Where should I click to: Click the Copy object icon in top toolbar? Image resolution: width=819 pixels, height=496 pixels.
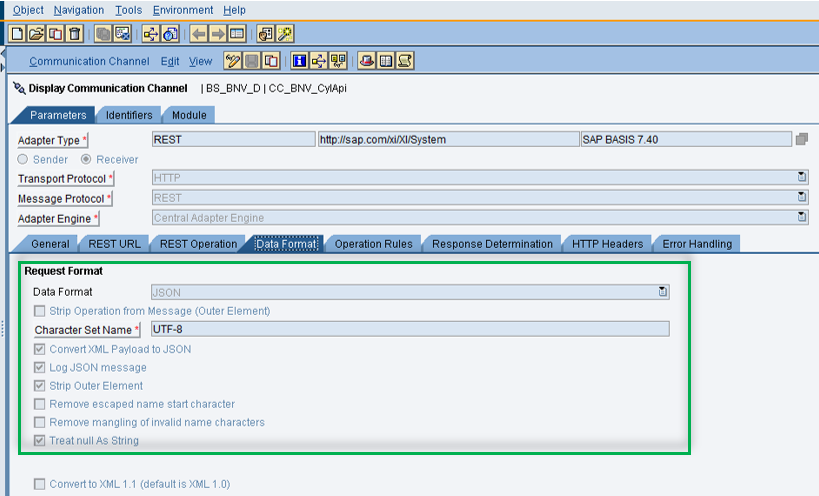[x=55, y=34]
